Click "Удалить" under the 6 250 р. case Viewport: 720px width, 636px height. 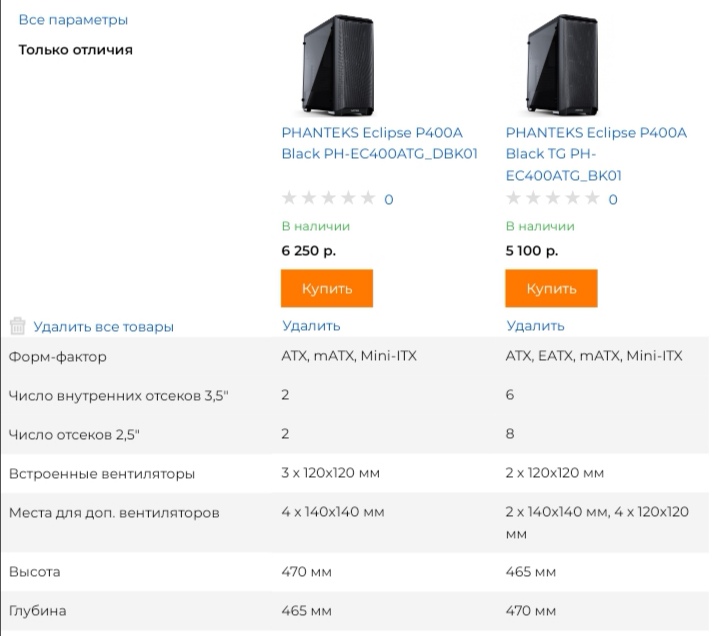pyautogui.click(x=311, y=325)
